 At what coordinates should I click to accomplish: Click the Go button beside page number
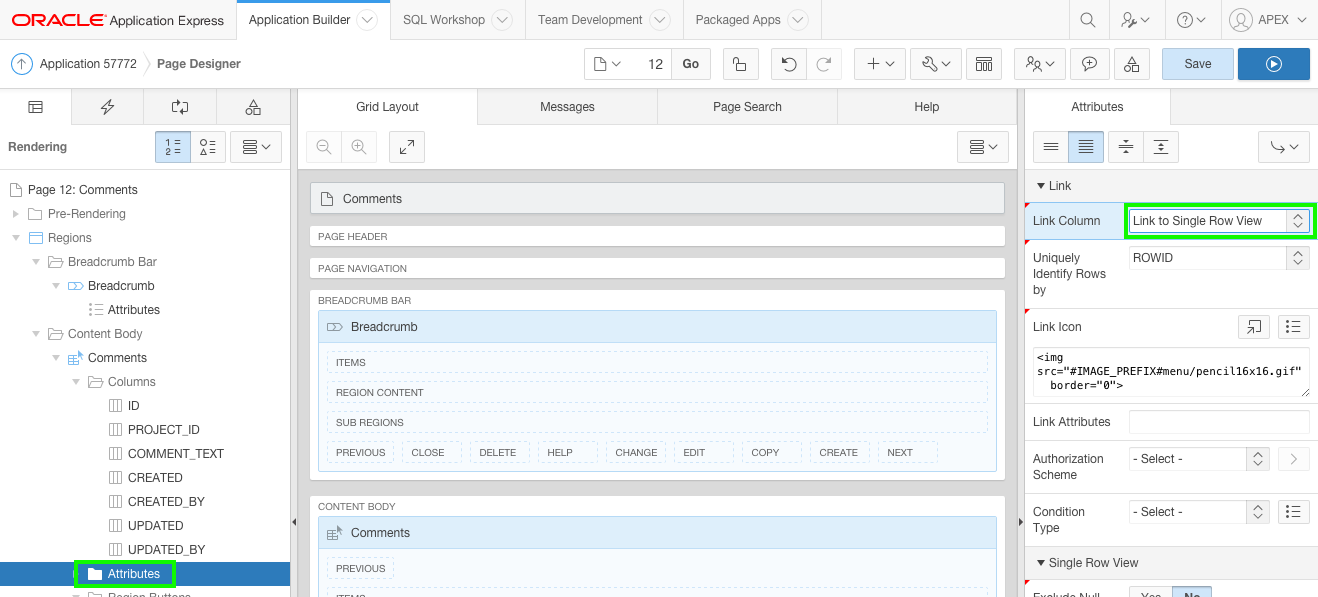(691, 64)
